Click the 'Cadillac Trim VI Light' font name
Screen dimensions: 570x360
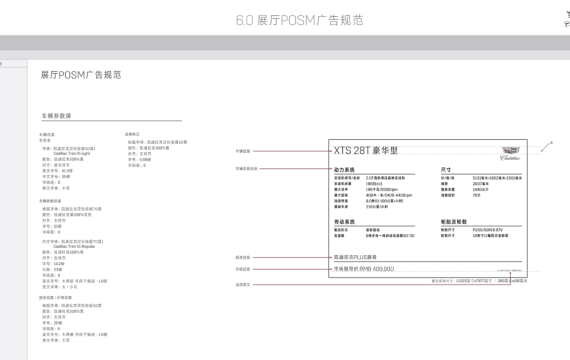(72, 153)
